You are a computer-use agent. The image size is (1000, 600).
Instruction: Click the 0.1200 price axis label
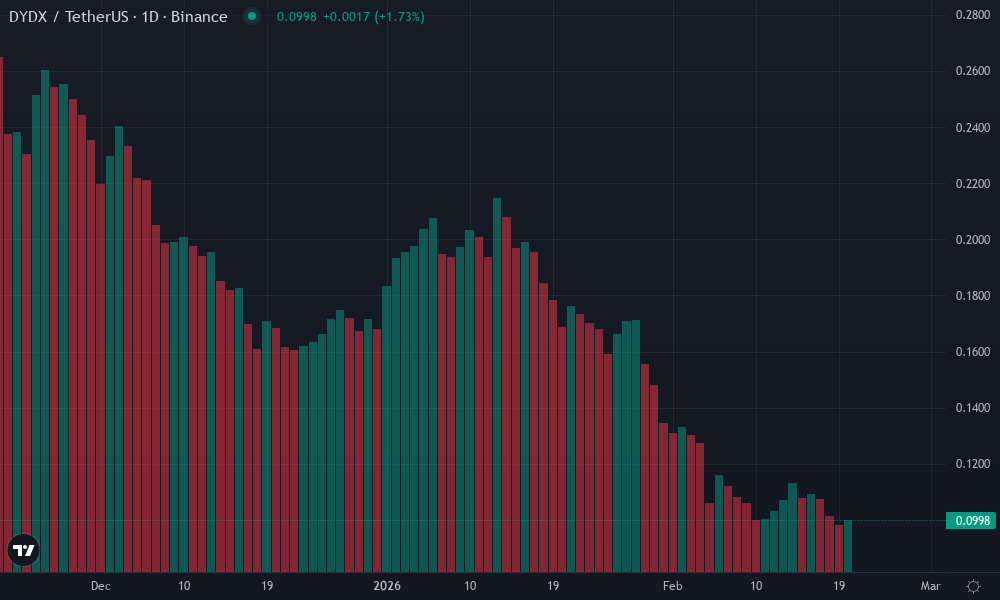pos(973,464)
